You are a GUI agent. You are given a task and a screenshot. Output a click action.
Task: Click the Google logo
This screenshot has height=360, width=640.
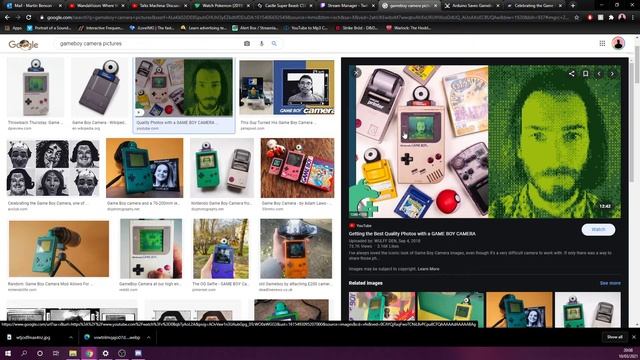tap(23, 44)
